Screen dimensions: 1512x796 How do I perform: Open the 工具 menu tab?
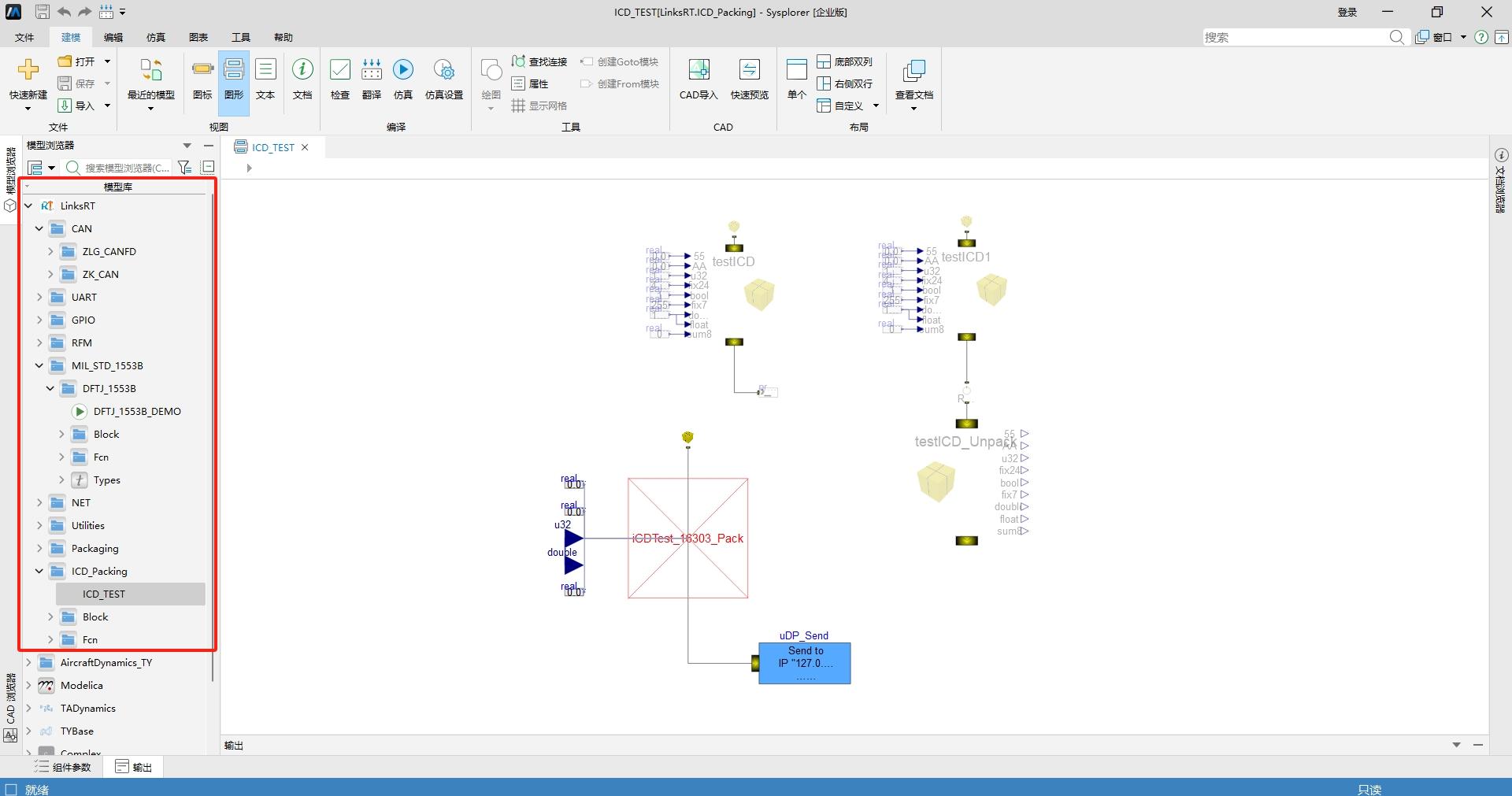pos(241,37)
